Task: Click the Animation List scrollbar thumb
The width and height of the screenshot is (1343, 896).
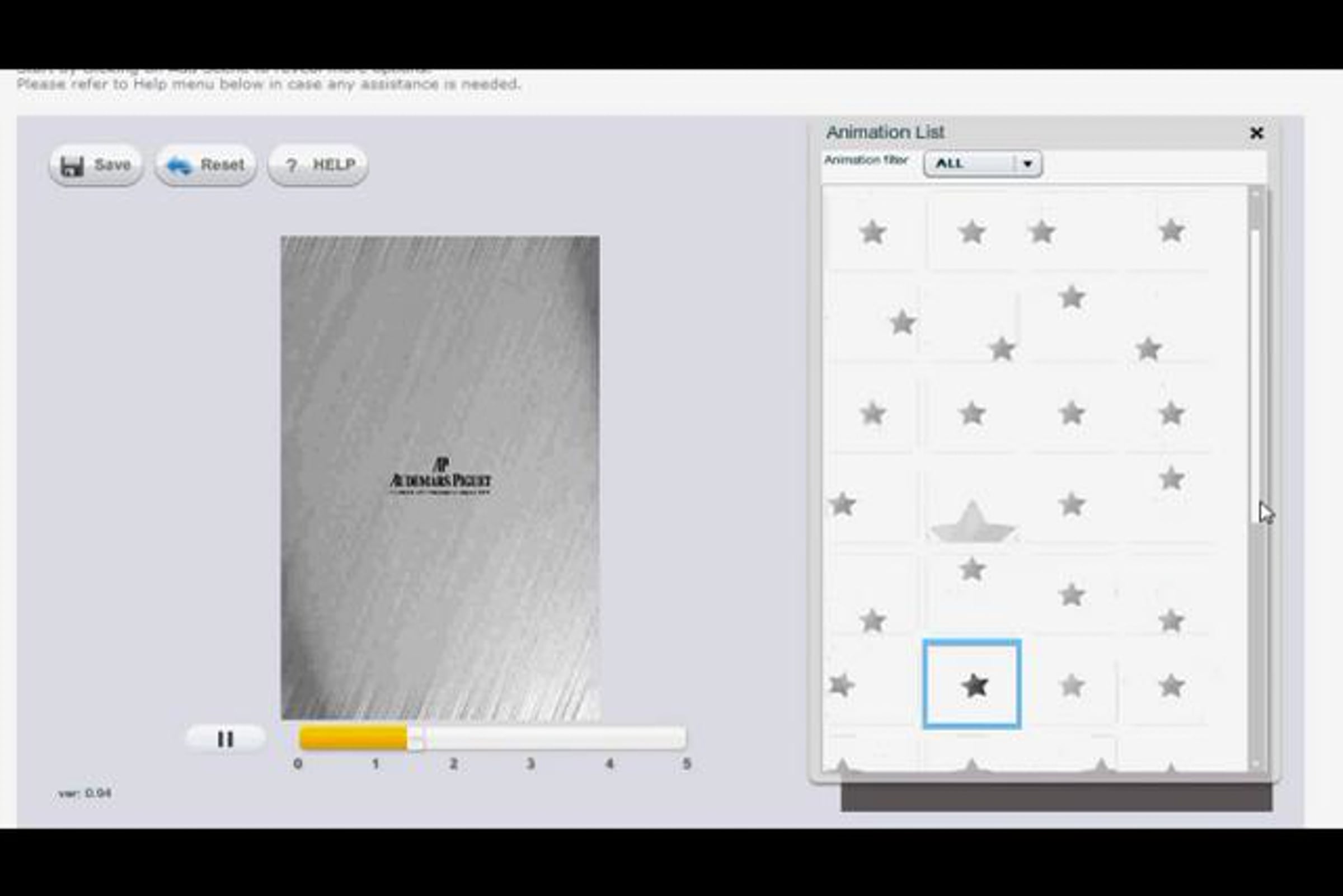Action: tap(1256, 376)
